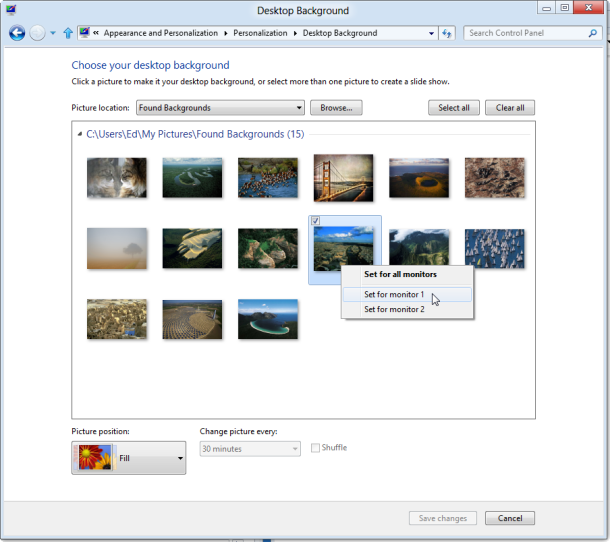Screen dimensions: 610x542
Task: Refresh the address bar location
Action: point(447,33)
